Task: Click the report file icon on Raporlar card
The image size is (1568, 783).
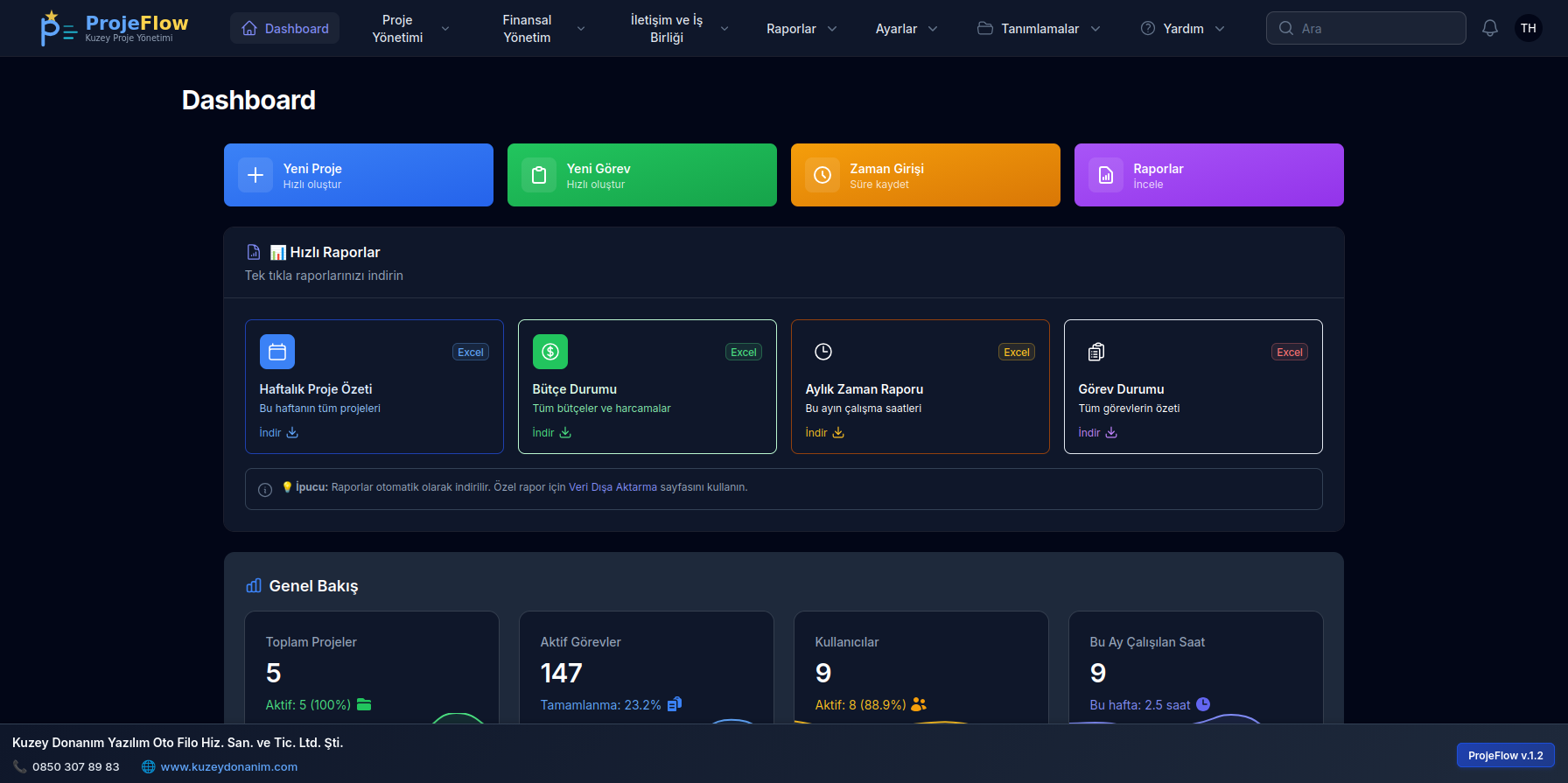Action: pos(1106,175)
